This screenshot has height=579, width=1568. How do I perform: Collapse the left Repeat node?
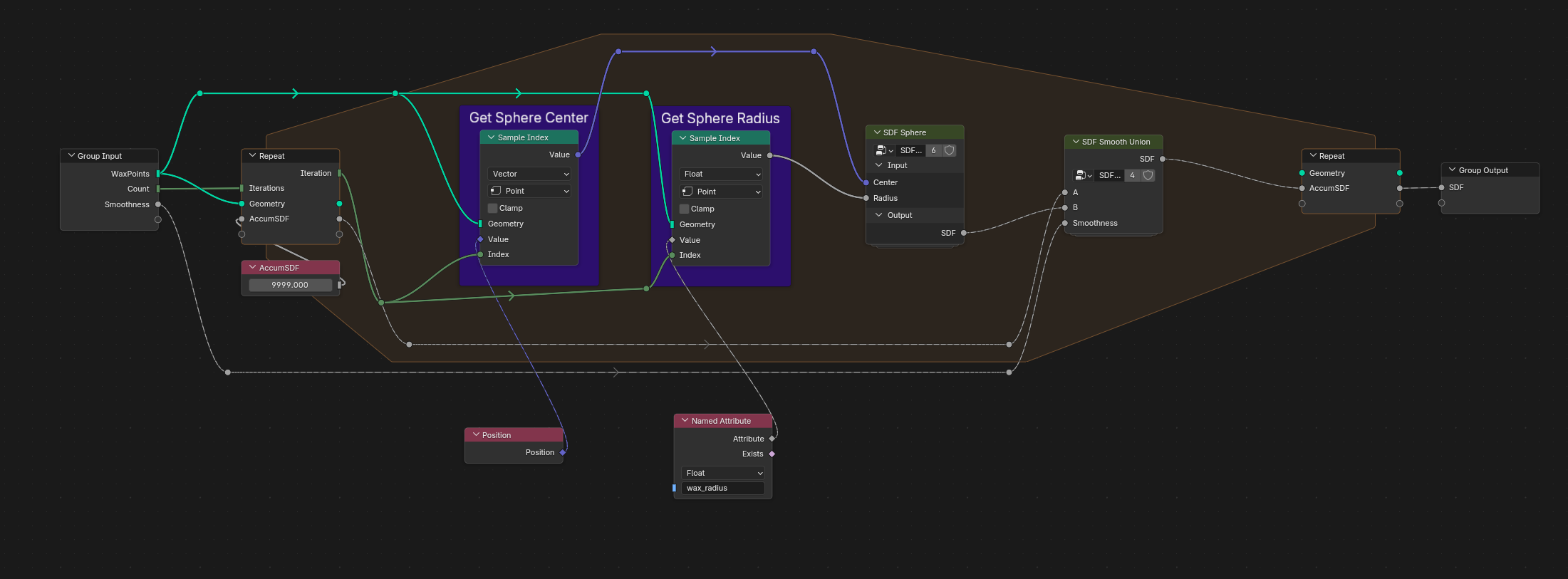point(253,155)
